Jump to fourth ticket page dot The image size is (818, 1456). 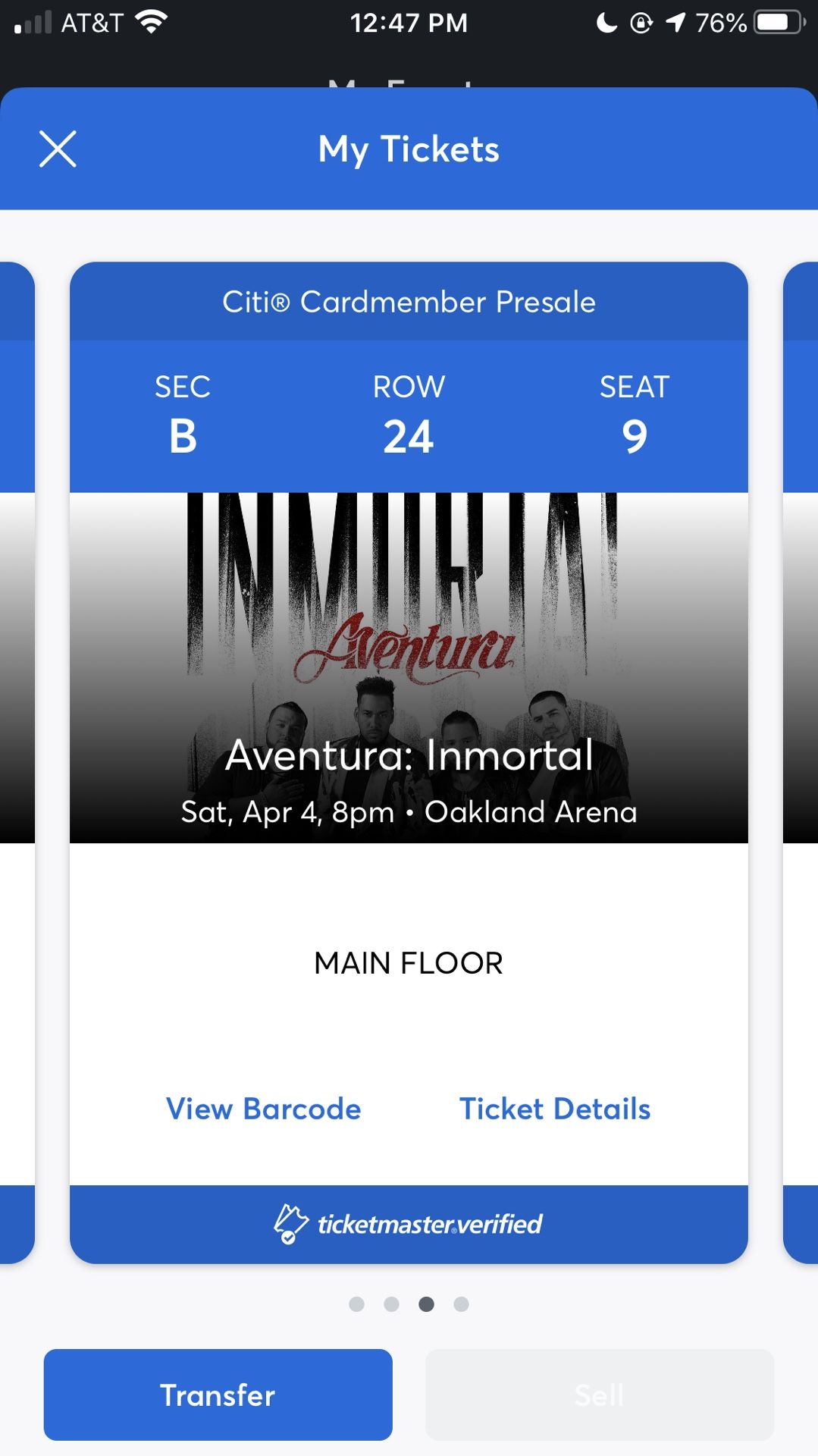(461, 1304)
